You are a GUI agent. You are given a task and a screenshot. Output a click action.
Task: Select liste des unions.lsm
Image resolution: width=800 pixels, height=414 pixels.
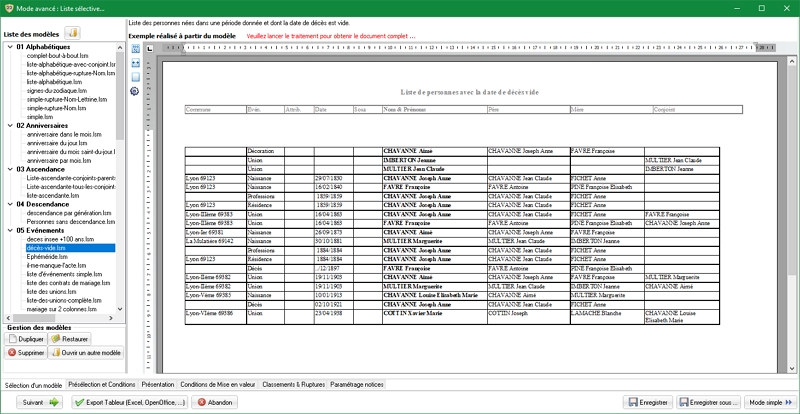tap(53, 291)
